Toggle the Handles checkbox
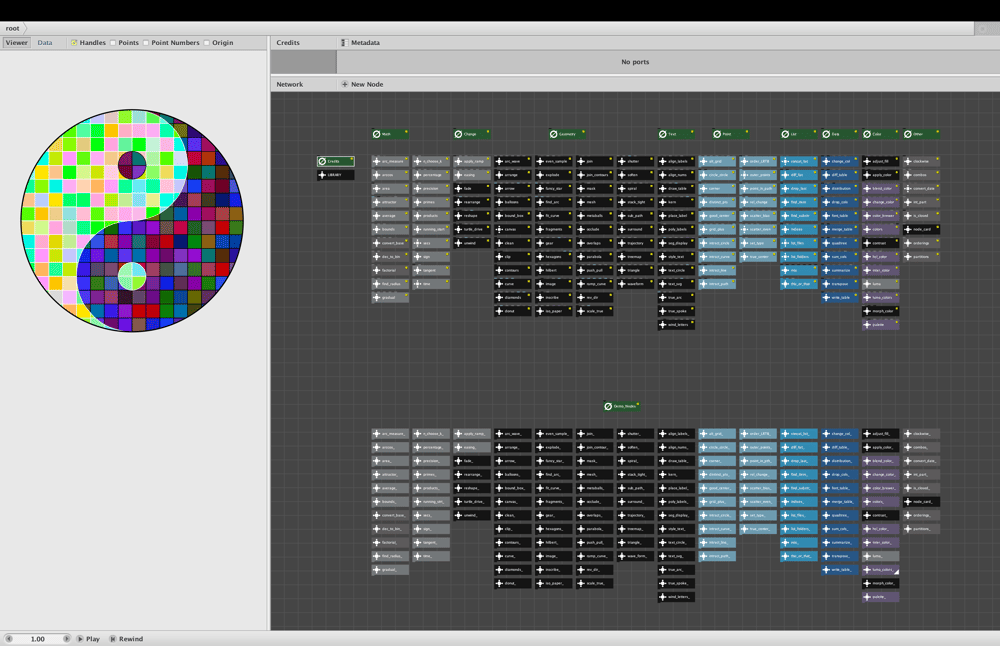The height and width of the screenshot is (646, 1000). (x=74, y=43)
